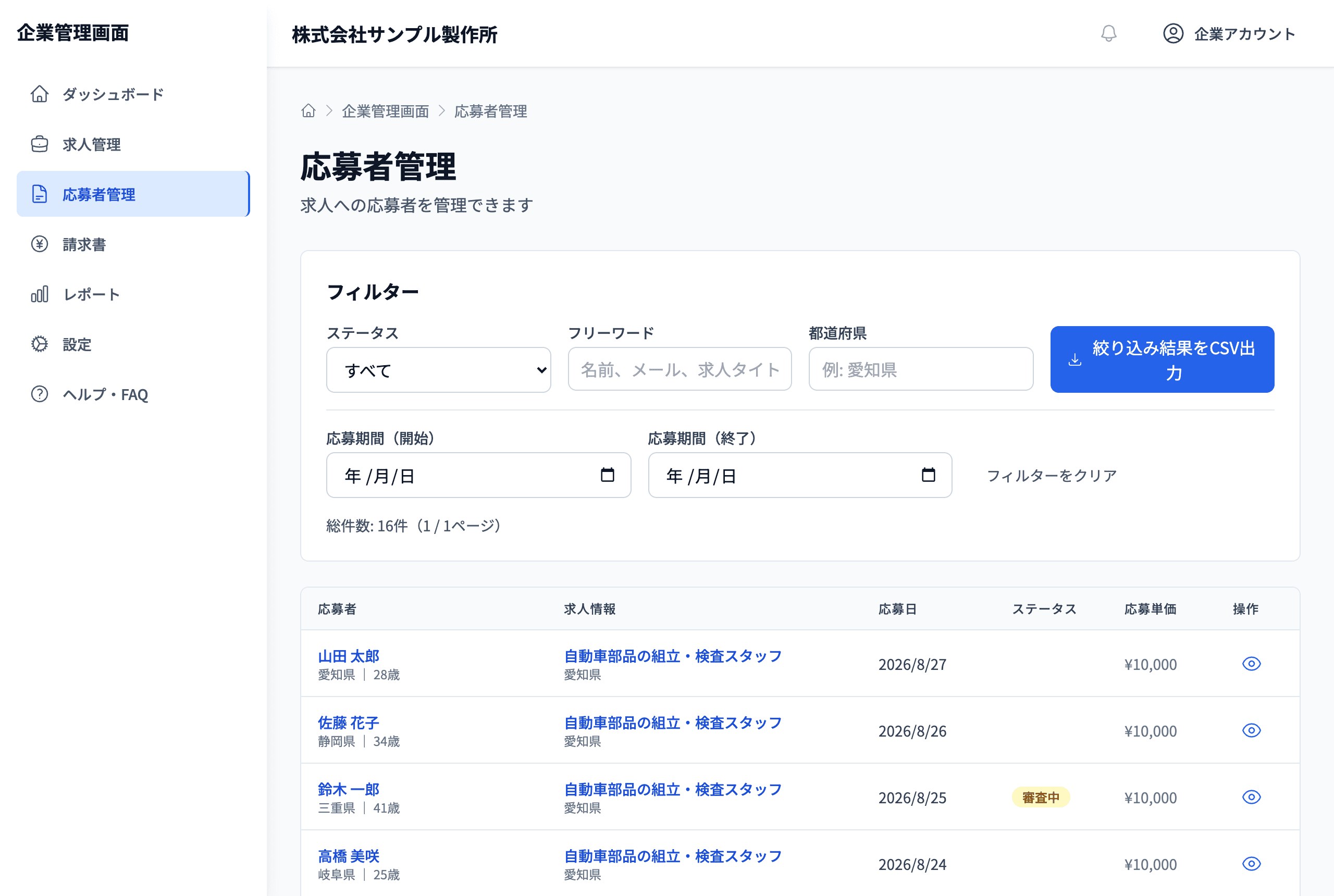The image size is (1334, 896).
Task: Click the 応募日 column header
Action: tap(897, 609)
